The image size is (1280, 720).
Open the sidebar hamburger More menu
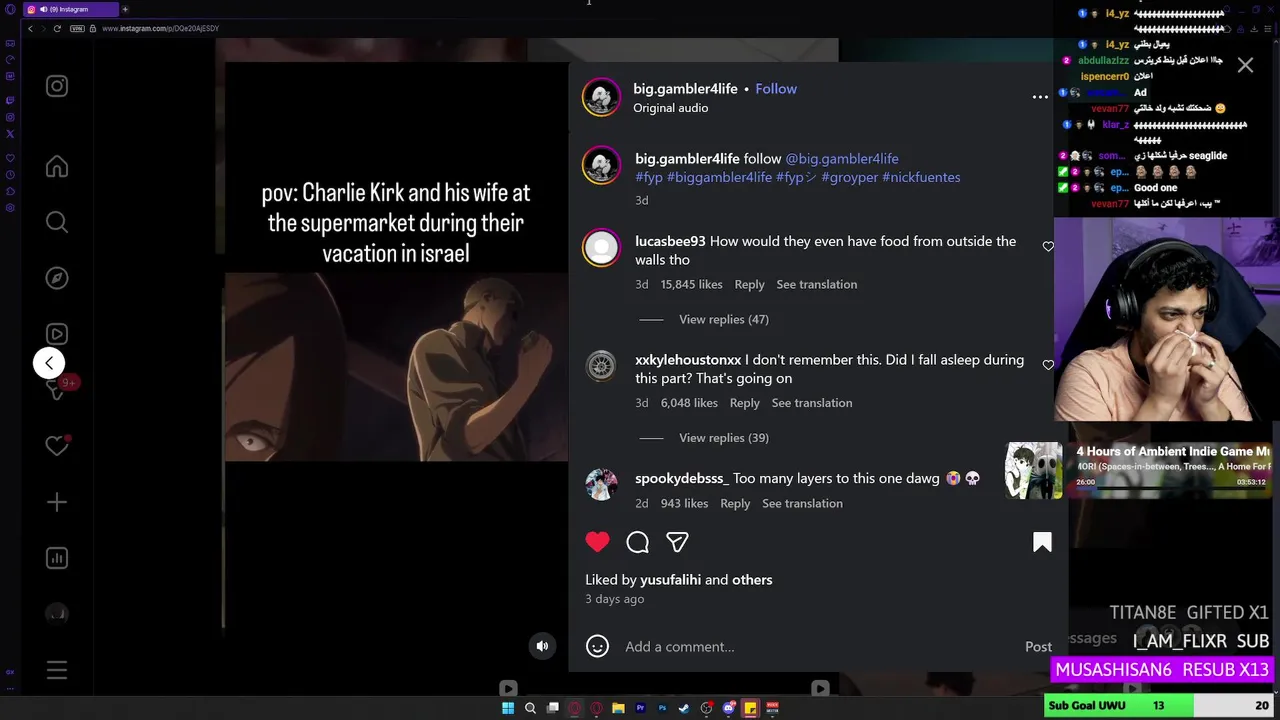coord(57,670)
